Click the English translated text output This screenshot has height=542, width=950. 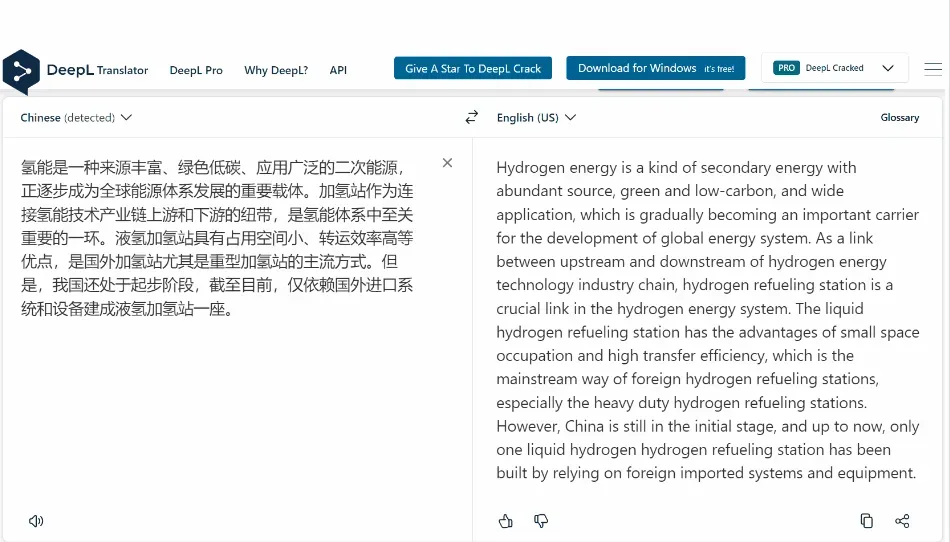pos(708,320)
